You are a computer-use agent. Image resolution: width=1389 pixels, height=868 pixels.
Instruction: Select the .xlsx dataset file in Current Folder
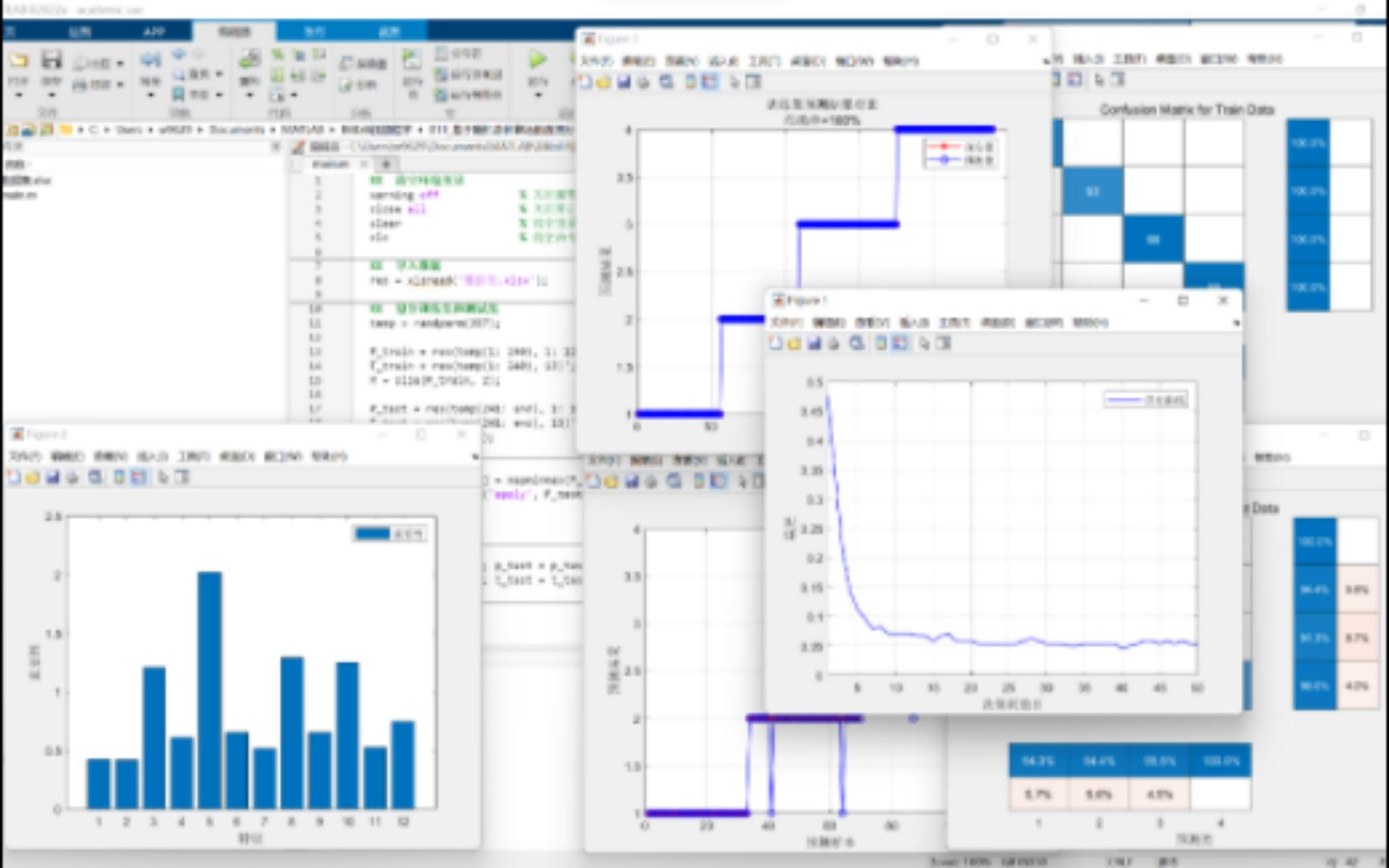tap(26, 180)
